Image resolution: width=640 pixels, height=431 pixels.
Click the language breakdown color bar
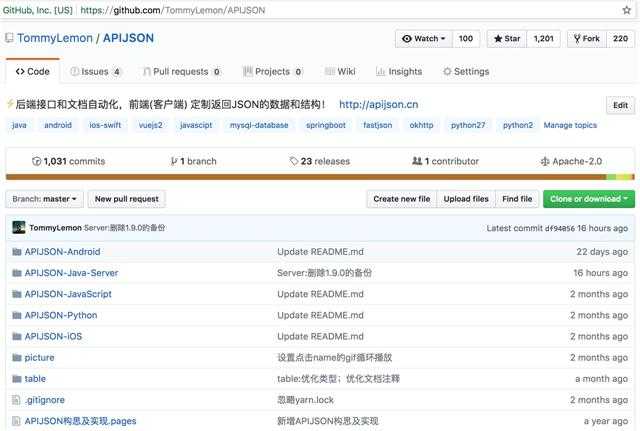coord(320,177)
